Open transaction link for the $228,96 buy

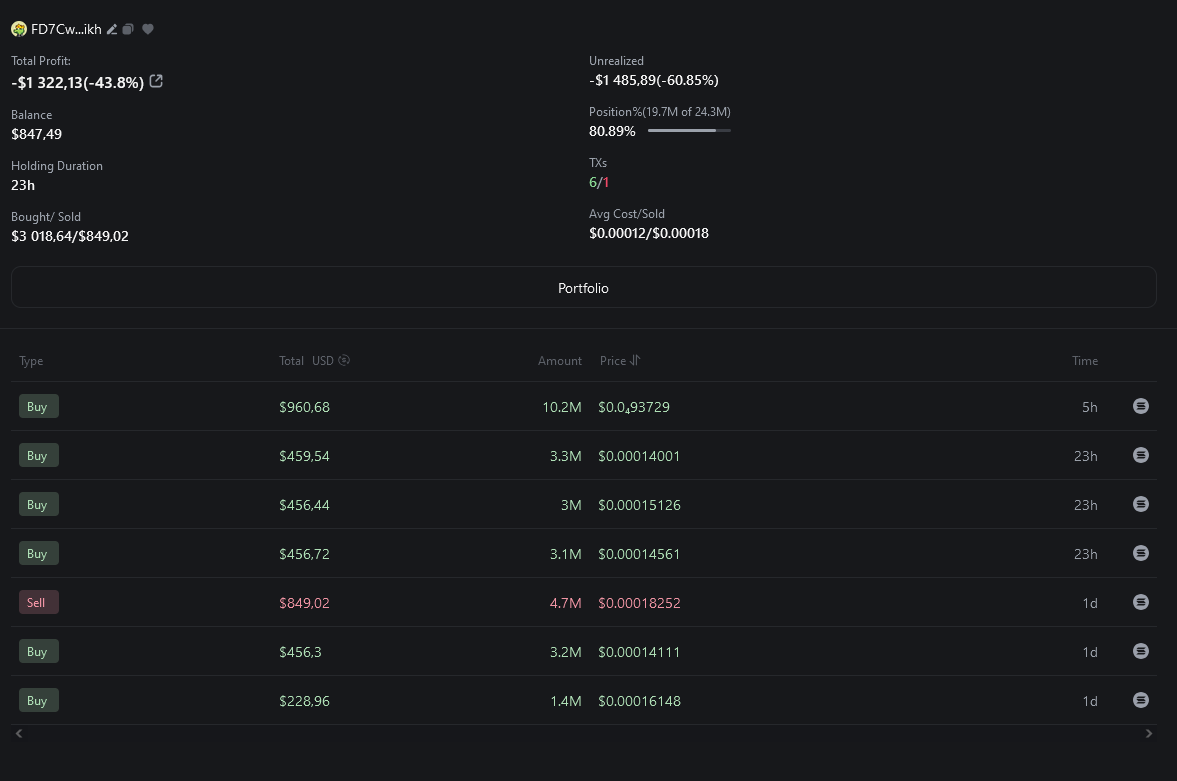[x=1140, y=700]
